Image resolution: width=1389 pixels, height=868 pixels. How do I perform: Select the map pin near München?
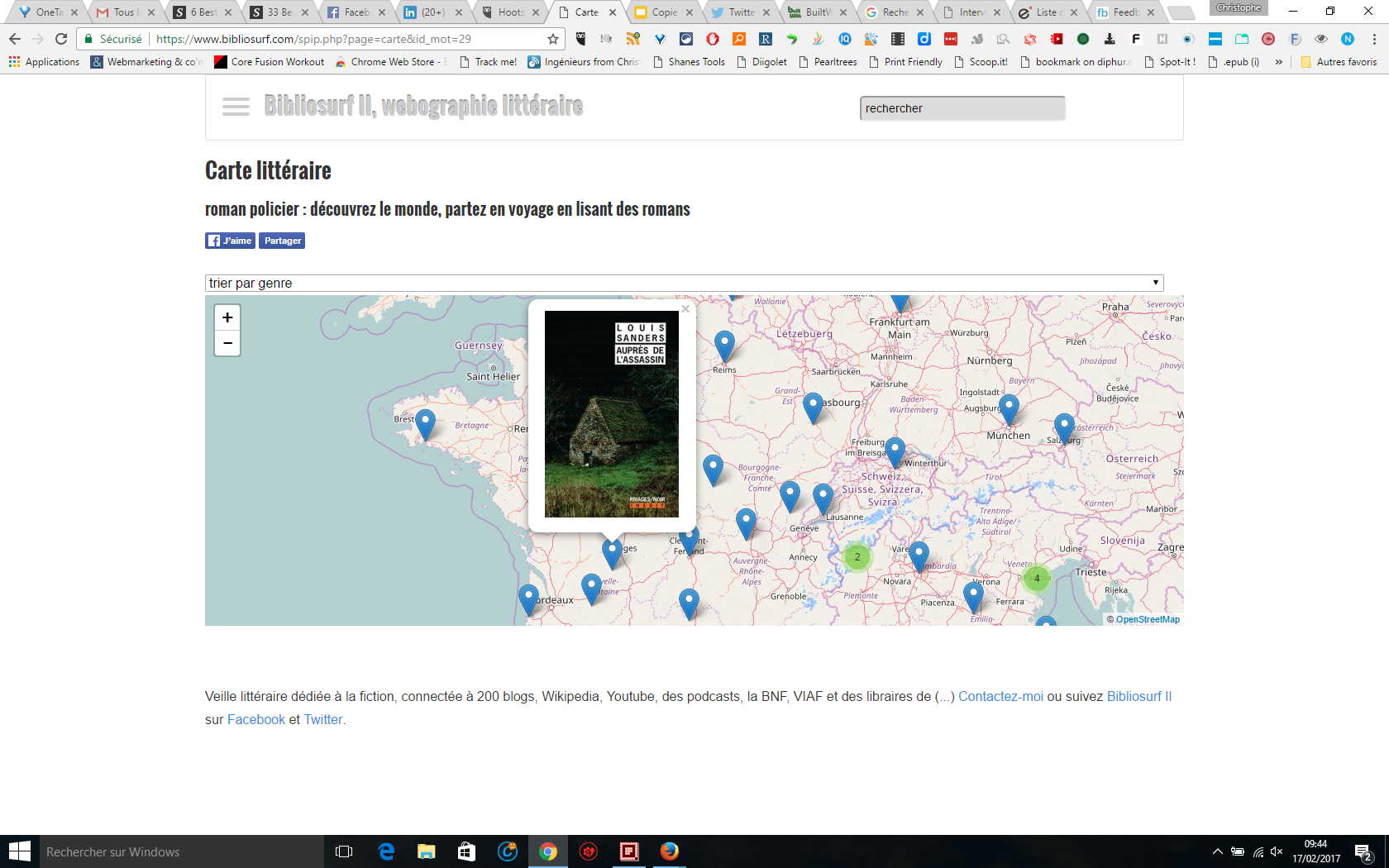coord(1009,408)
